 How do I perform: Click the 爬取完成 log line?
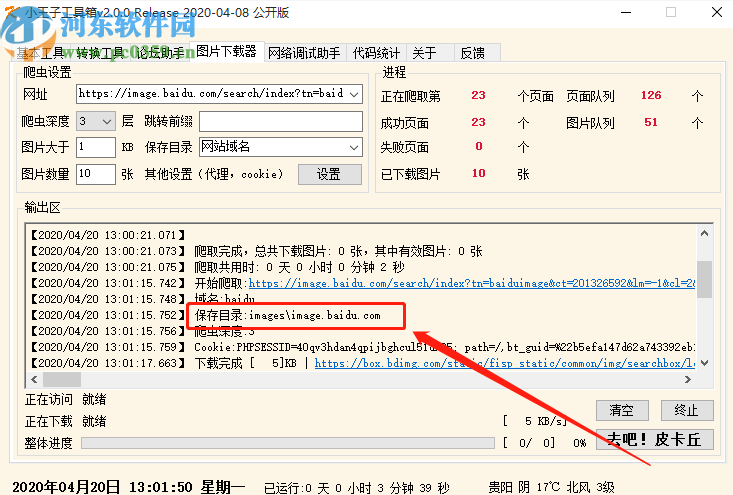(x=338, y=251)
